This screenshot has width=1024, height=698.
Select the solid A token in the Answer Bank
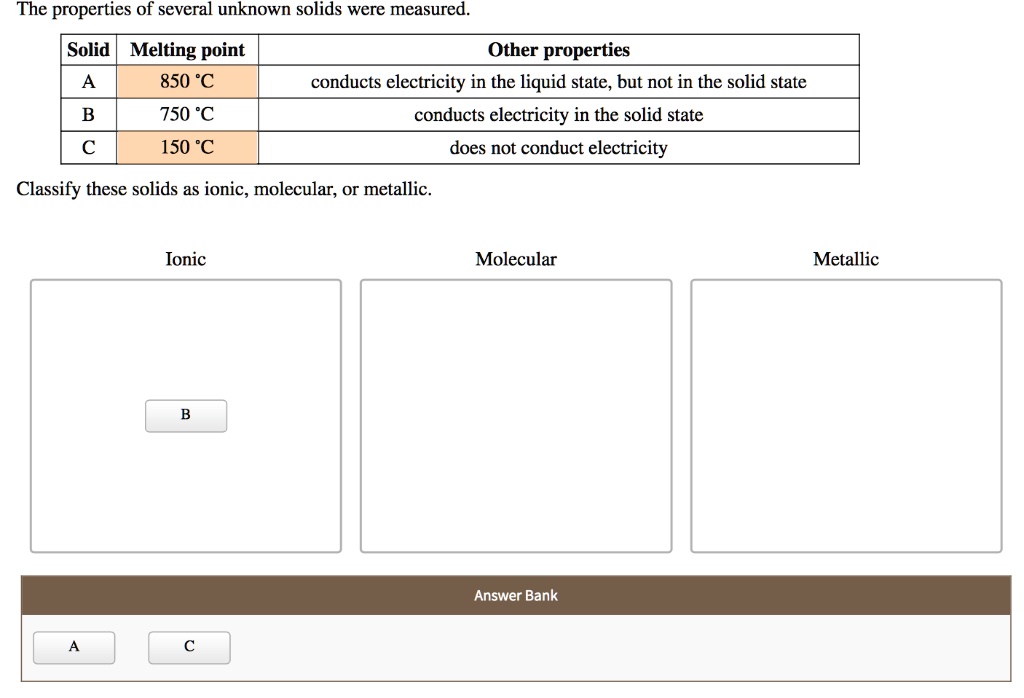coord(74,647)
